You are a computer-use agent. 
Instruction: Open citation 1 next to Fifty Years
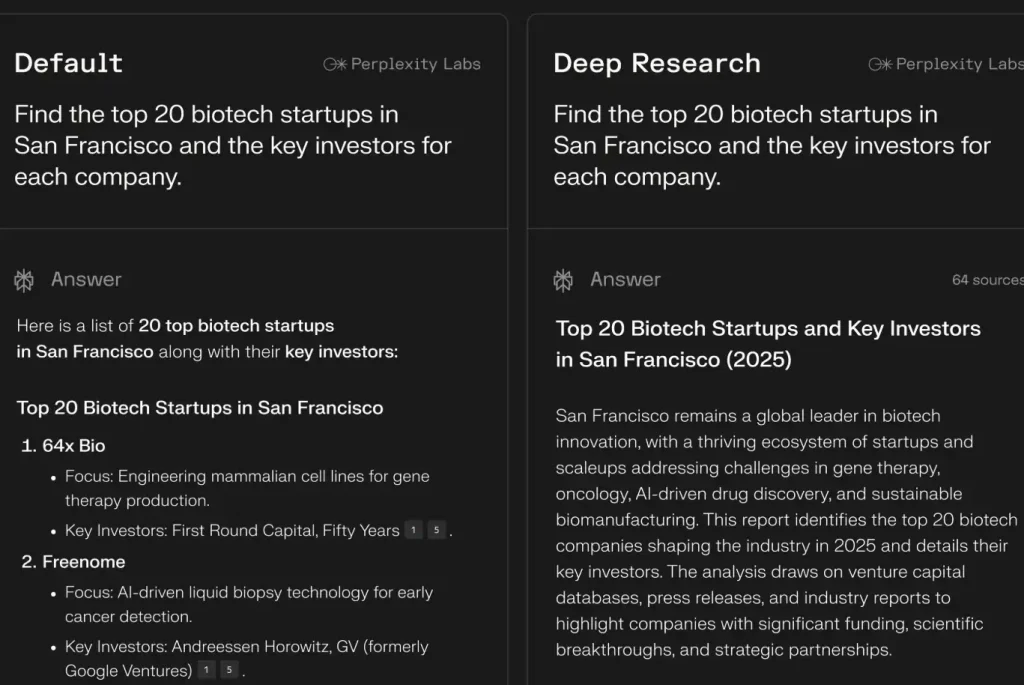click(x=412, y=530)
